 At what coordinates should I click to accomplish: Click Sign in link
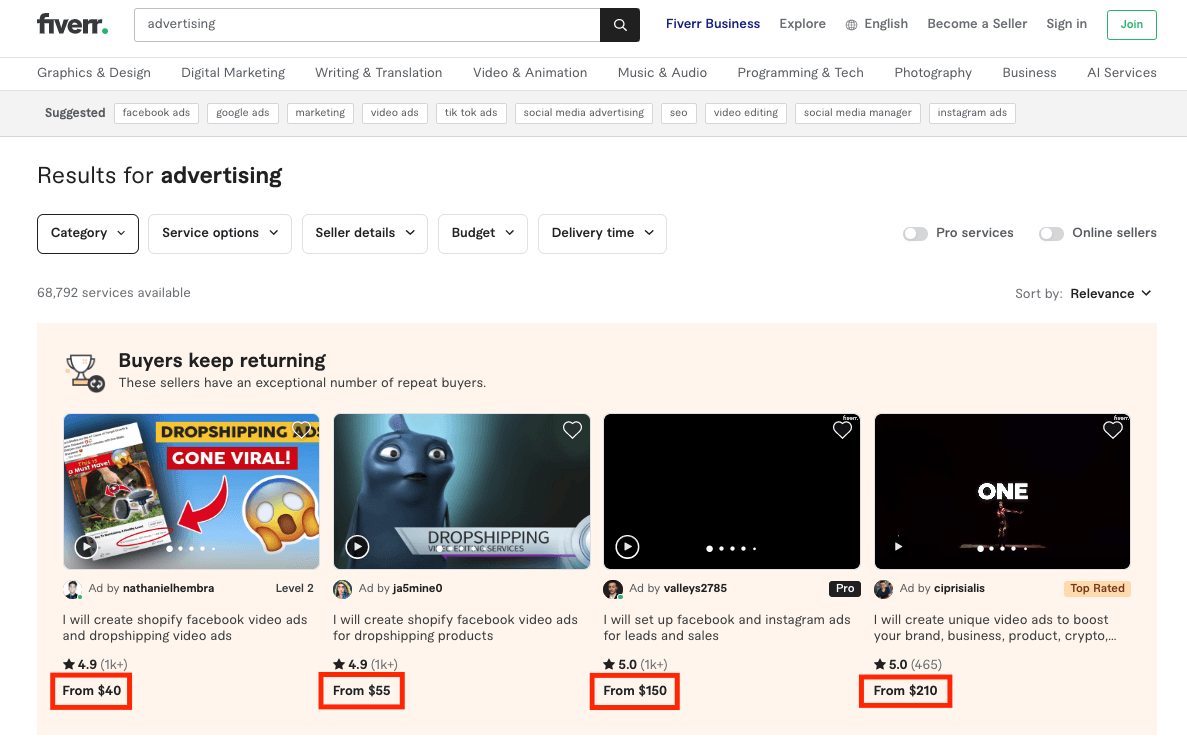(x=1067, y=24)
